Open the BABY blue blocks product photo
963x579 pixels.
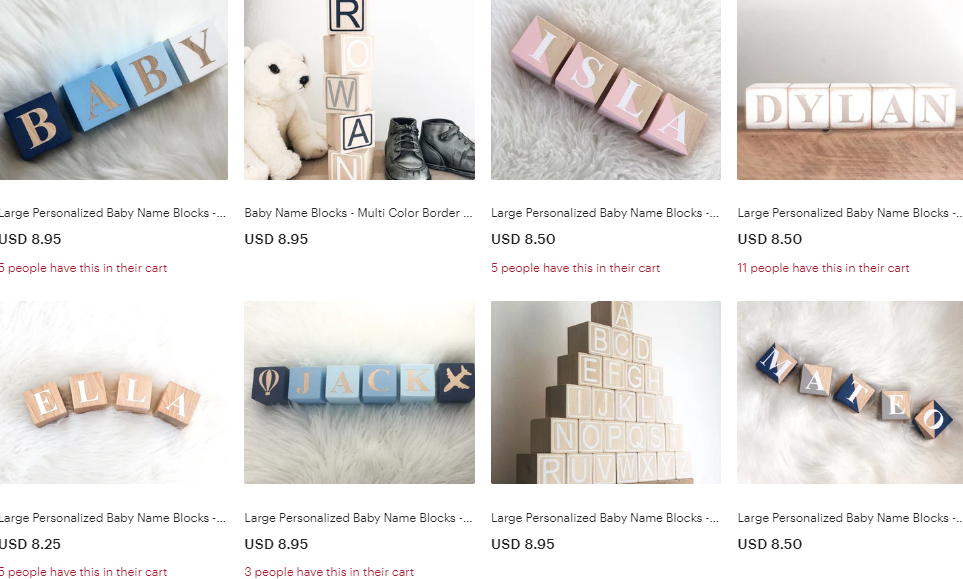[114, 90]
